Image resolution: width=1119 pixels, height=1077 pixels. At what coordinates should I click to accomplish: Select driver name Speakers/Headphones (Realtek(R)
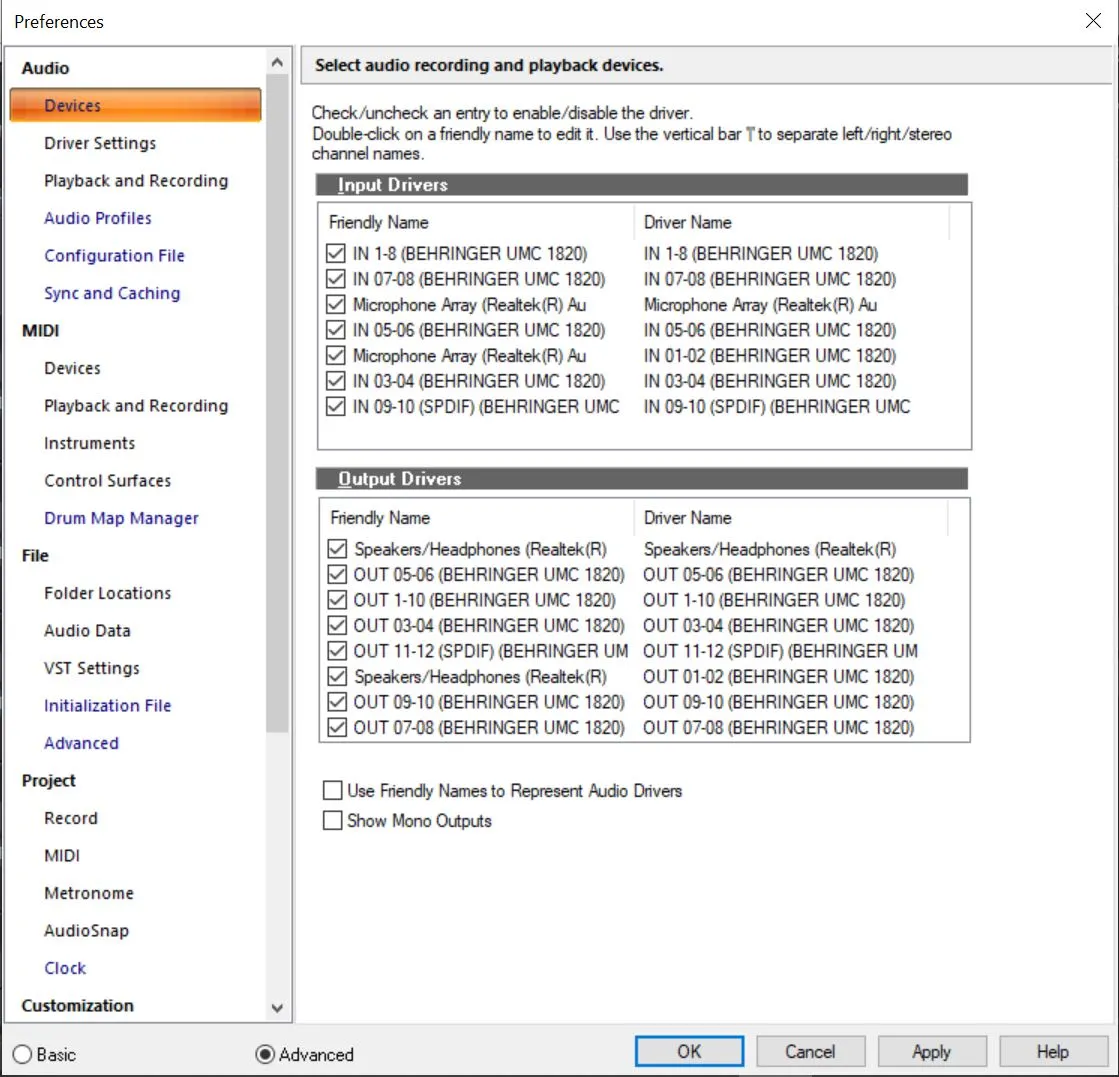click(x=769, y=549)
